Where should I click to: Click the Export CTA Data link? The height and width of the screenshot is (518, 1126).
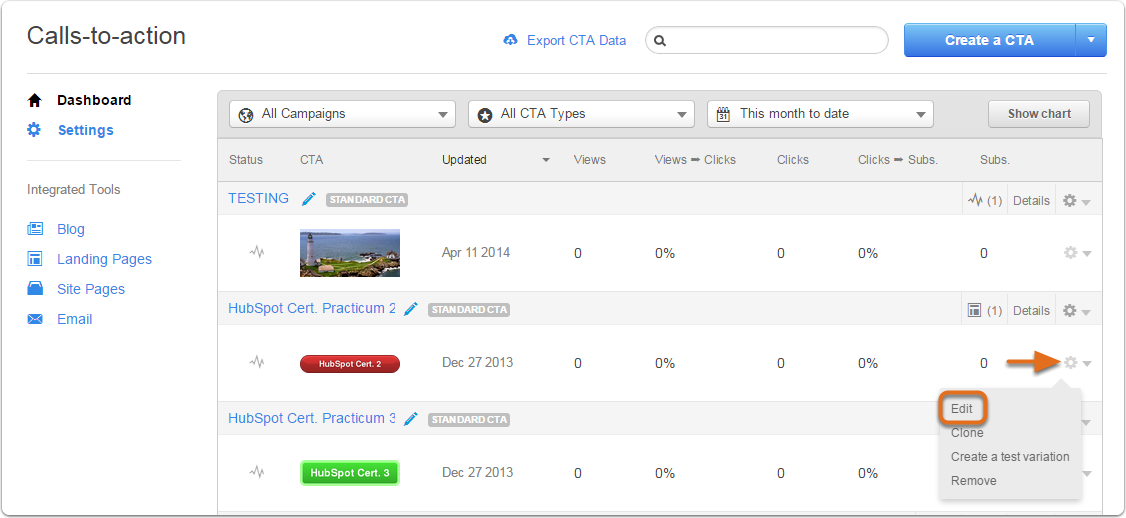point(577,40)
